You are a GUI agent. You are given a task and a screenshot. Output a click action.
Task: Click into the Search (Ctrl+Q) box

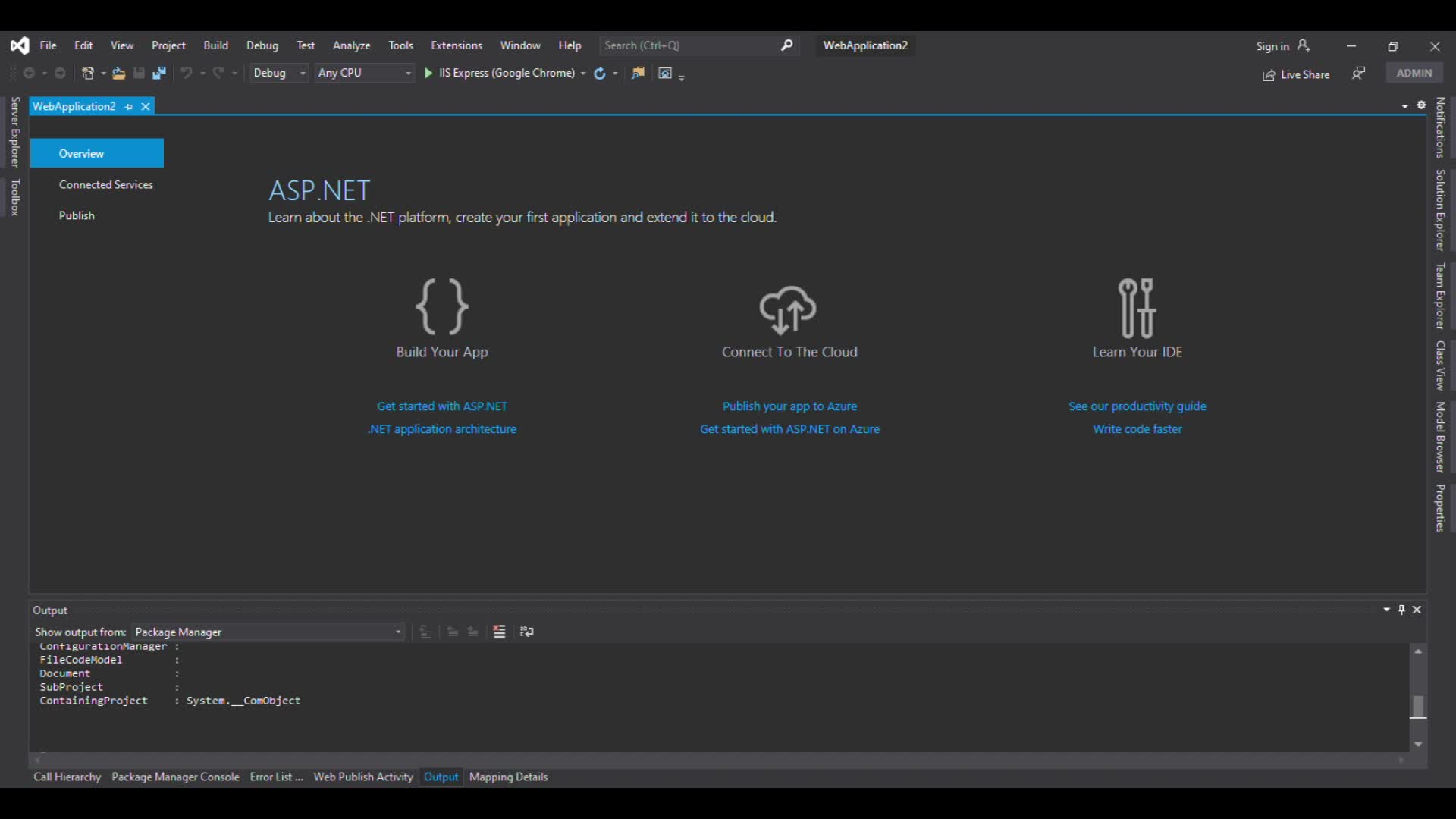[x=690, y=45]
